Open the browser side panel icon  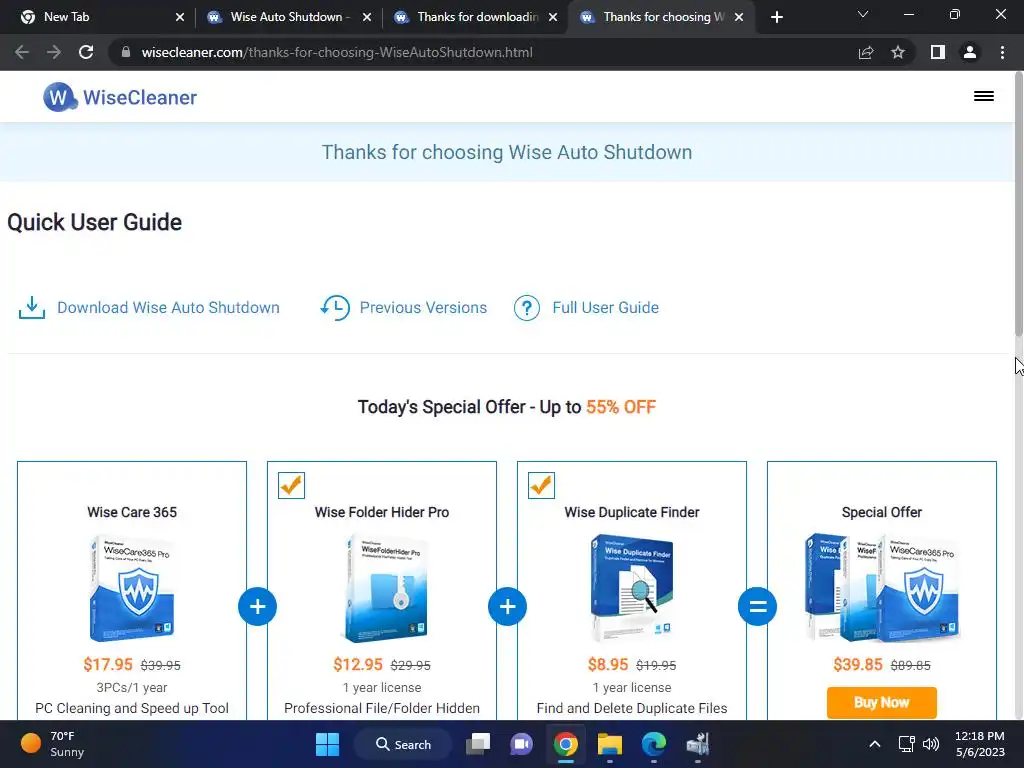(938, 52)
